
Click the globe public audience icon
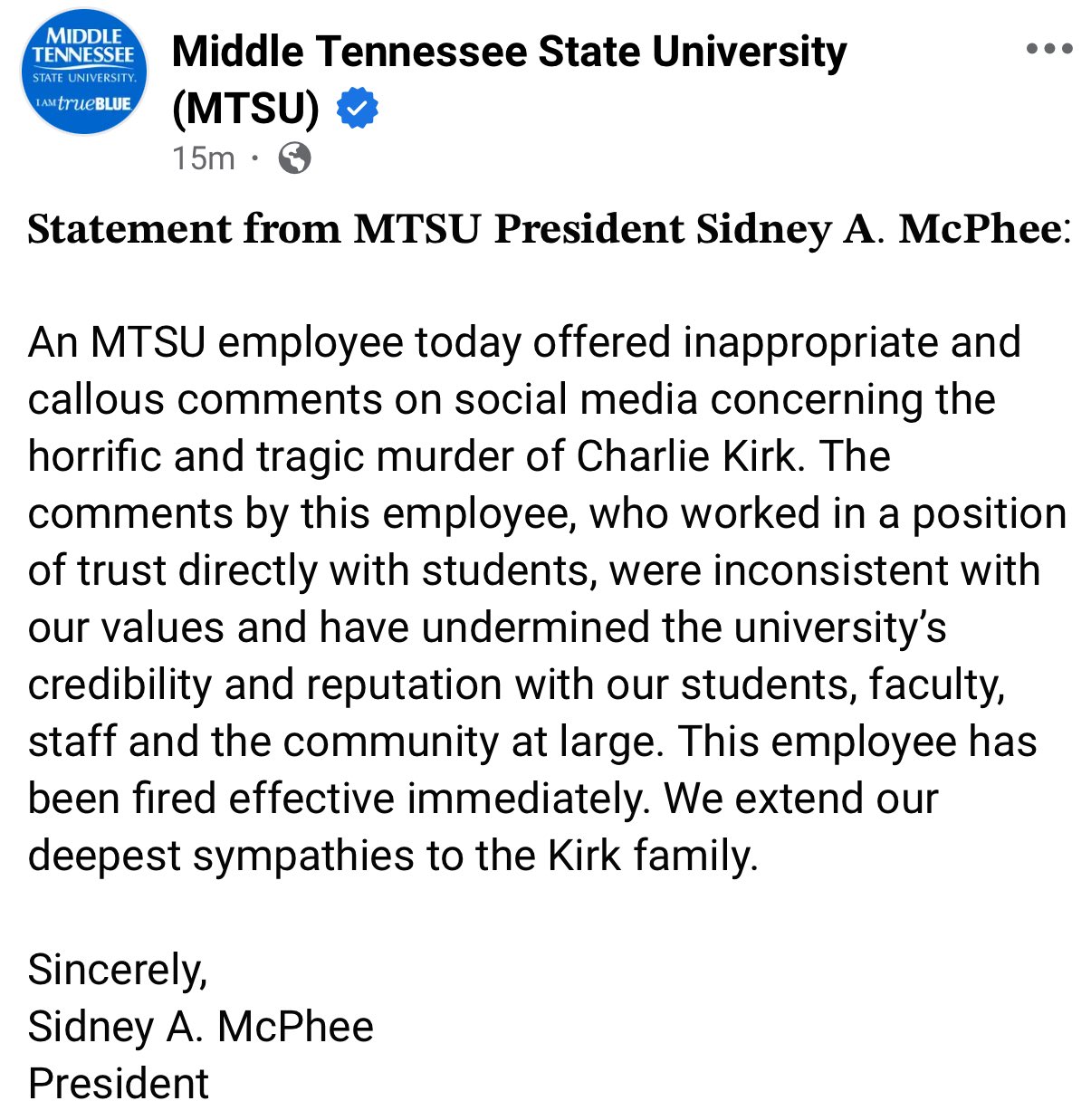[294, 158]
